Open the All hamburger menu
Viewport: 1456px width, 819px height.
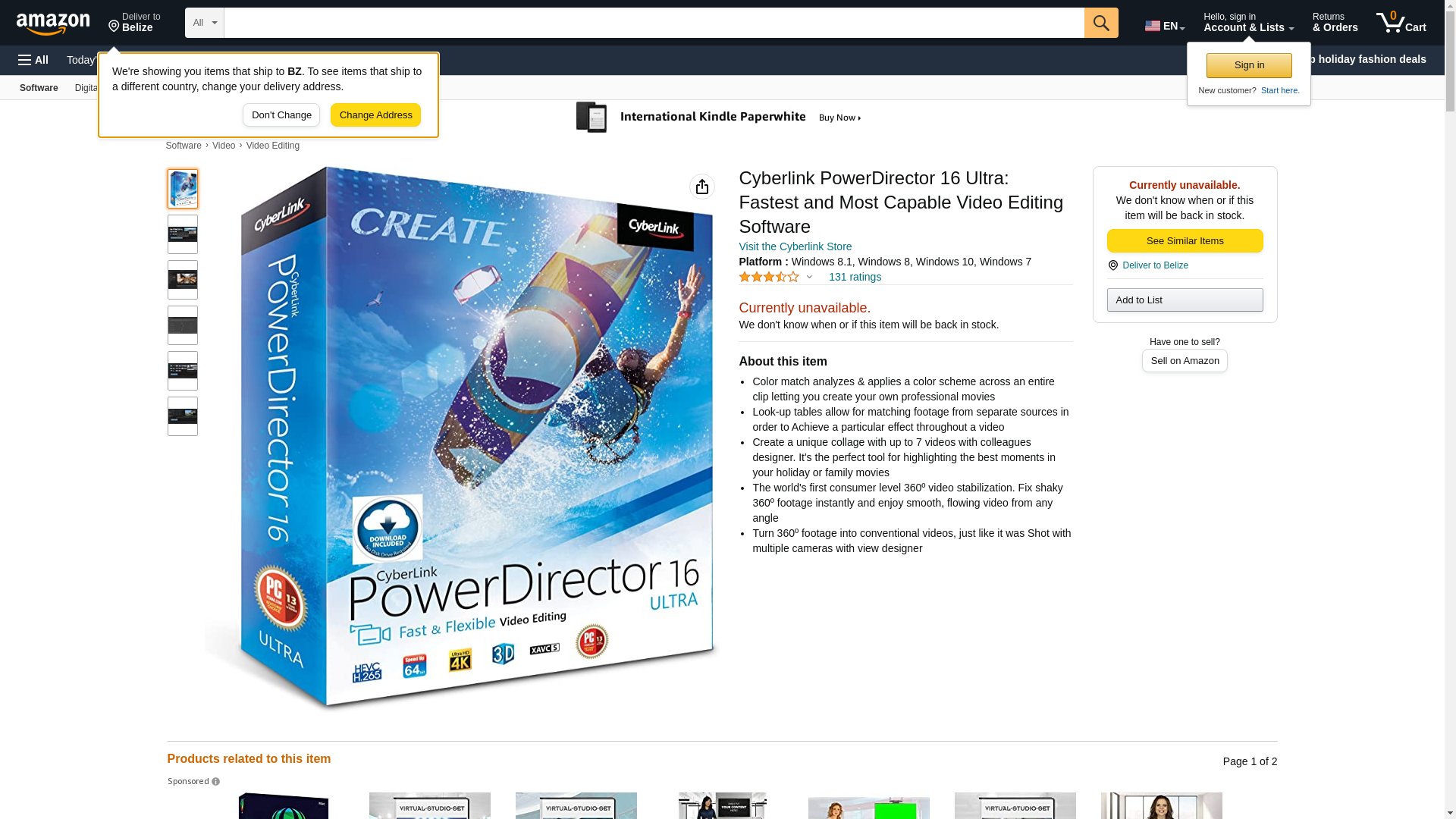(x=33, y=60)
